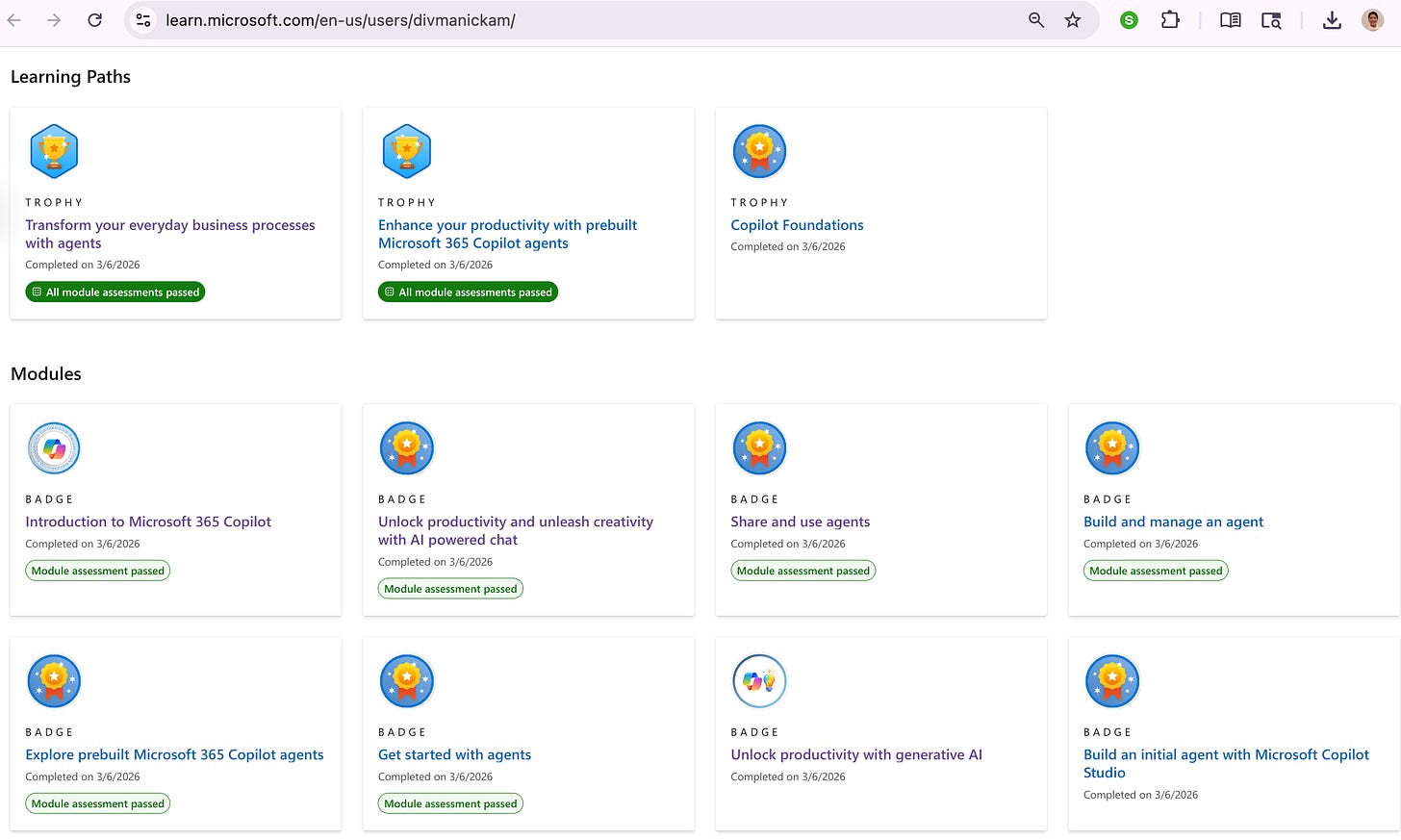The width and height of the screenshot is (1401, 840).
Task: Open the browser profile avatar
Action: 1373,20
